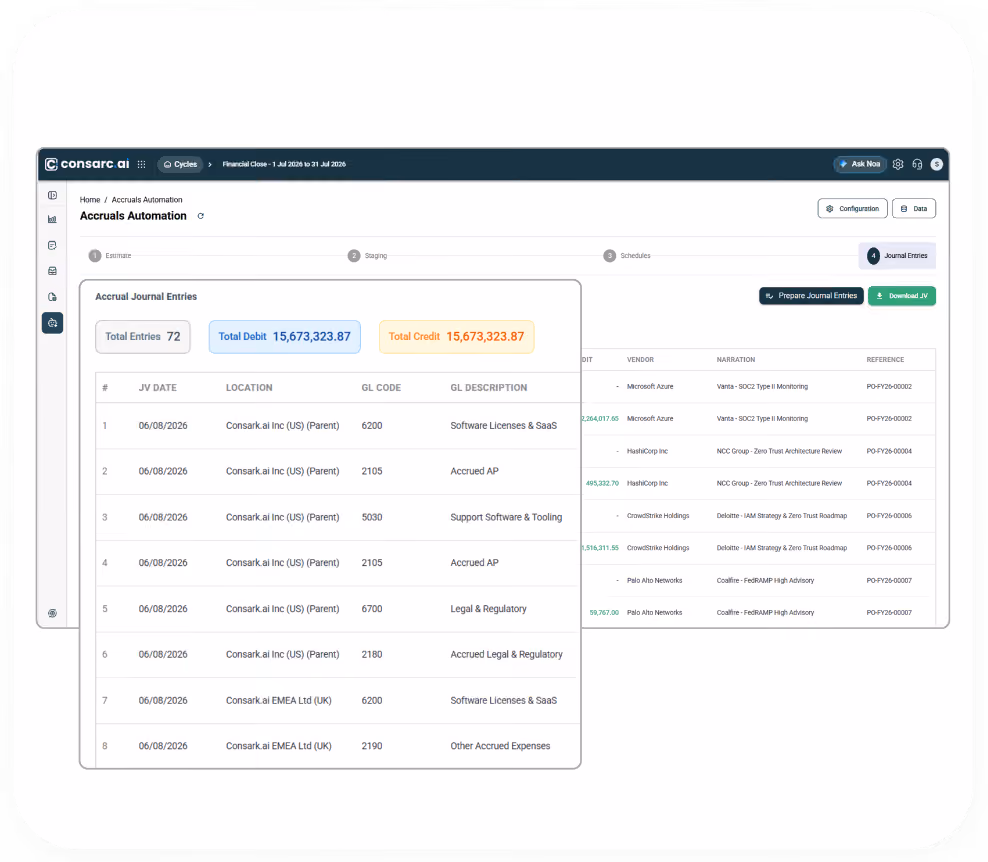The height and width of the screenshot is (862, 988).
Task: Click amount 59,767.00 cell
Action: click(x=604, y=612)
